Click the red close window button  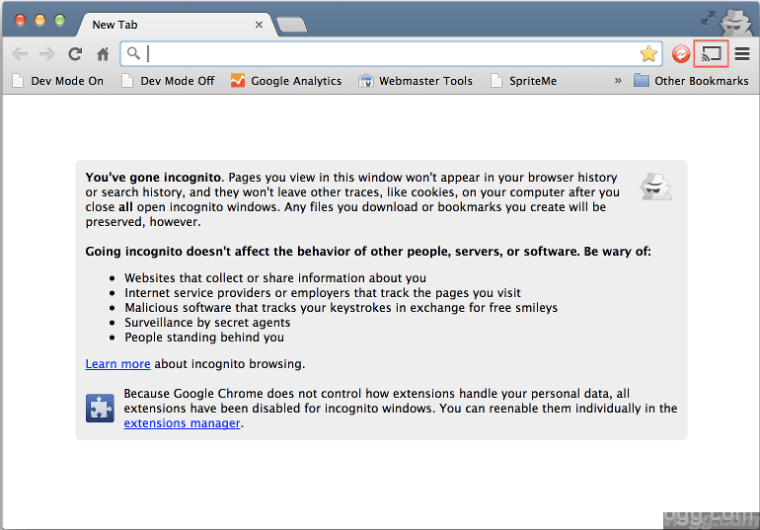[20, 20]
